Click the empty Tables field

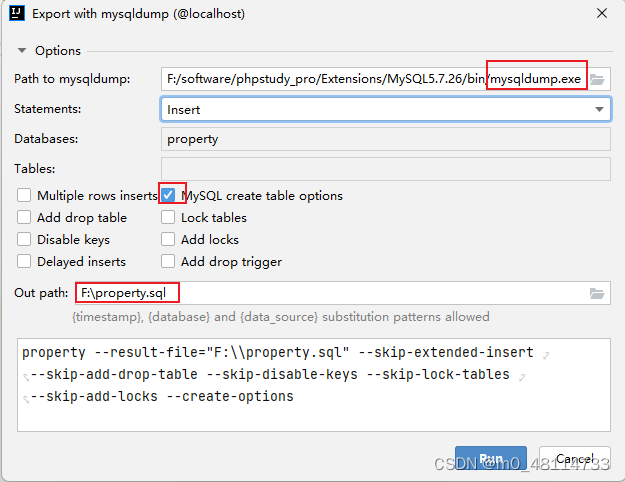(x=386, y=169)
